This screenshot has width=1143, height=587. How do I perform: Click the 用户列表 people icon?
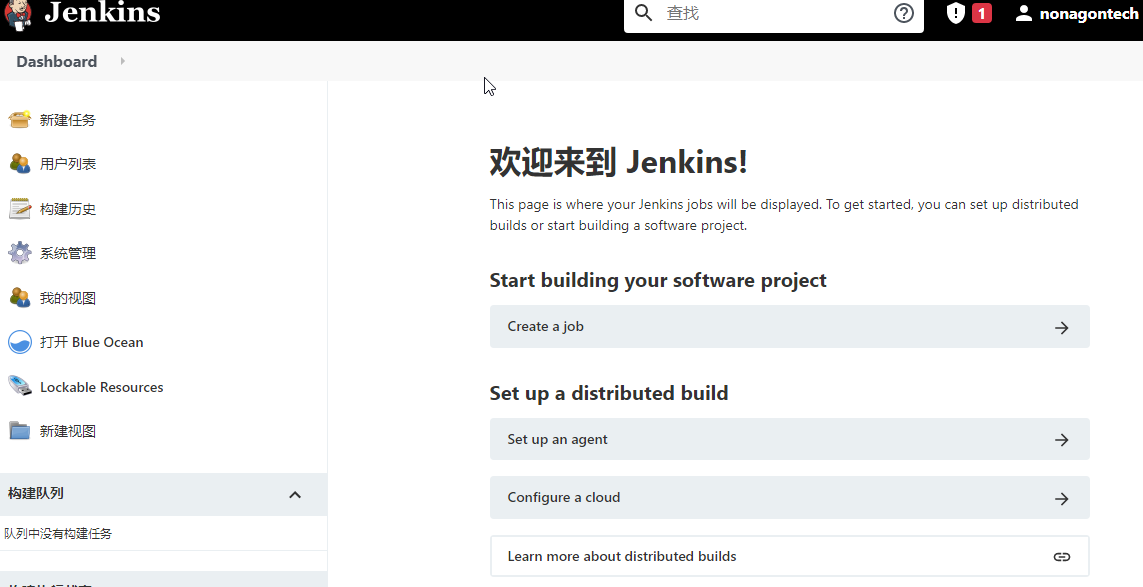(x=19, y=164)
